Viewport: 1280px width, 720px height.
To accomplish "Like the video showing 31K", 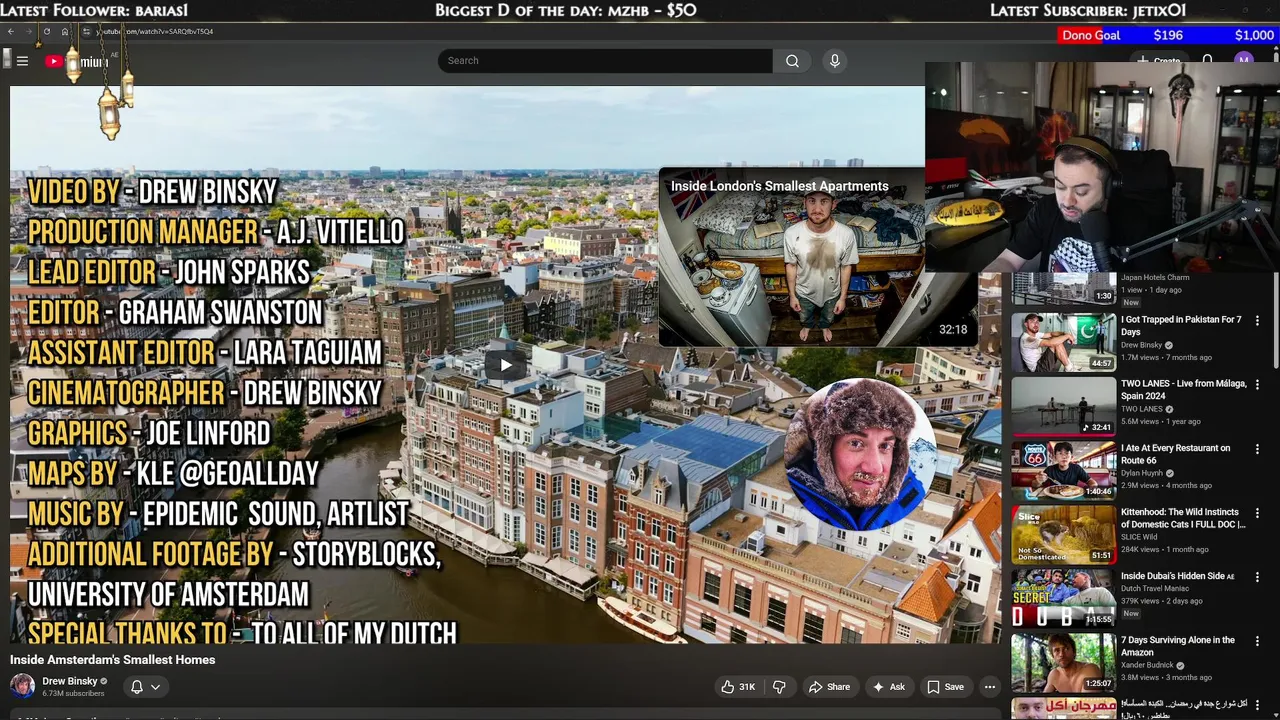I will pos(739,687).
